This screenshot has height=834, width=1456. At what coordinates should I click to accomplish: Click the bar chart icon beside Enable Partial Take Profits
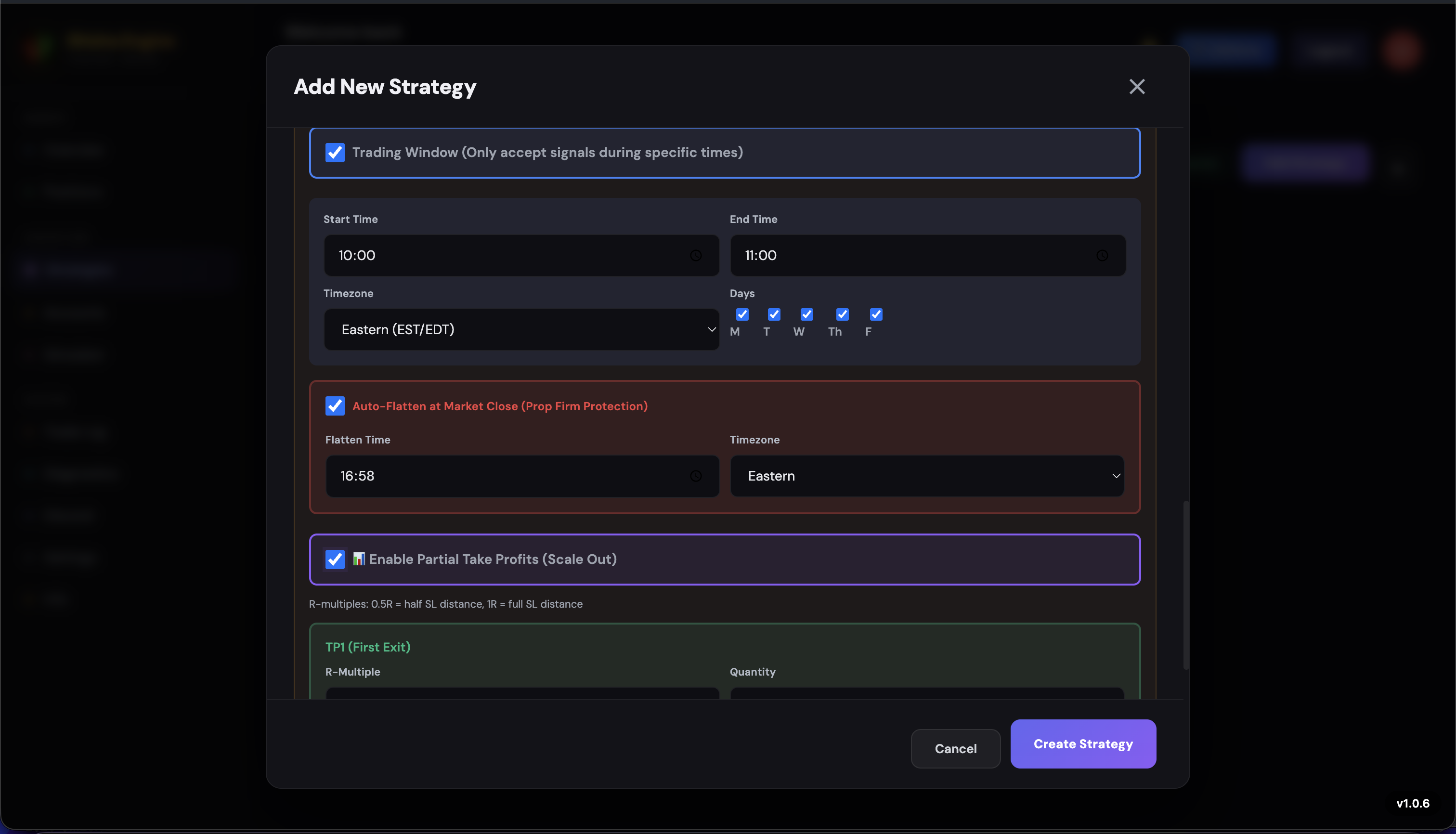[358, 559]
